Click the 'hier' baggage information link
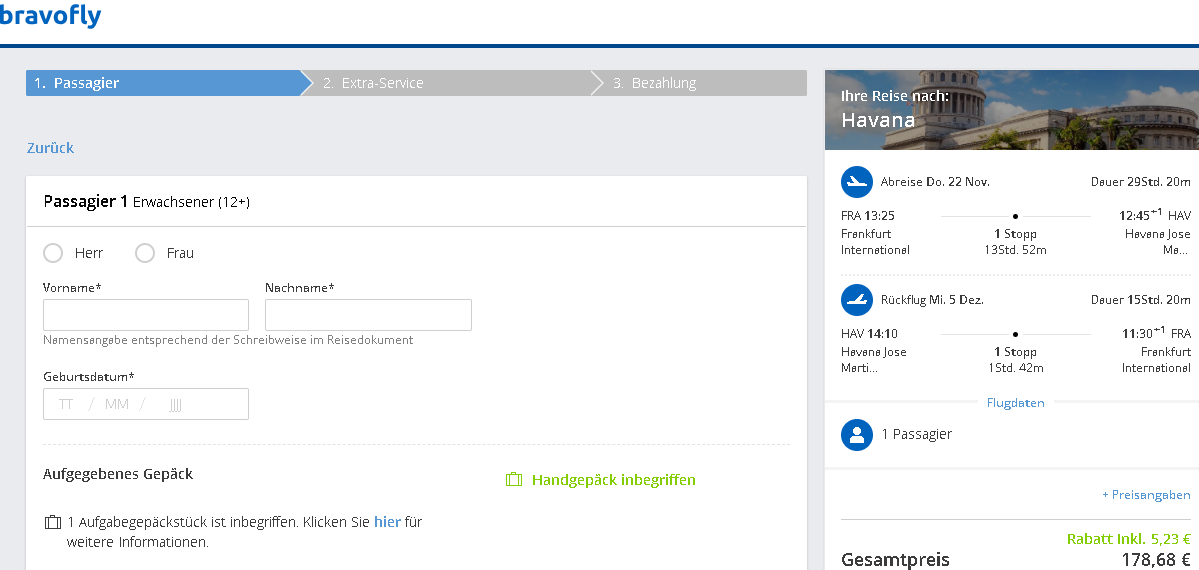The height and width of the screenshot is (570, 1199). pyautogui.click(x=387, y=523)
